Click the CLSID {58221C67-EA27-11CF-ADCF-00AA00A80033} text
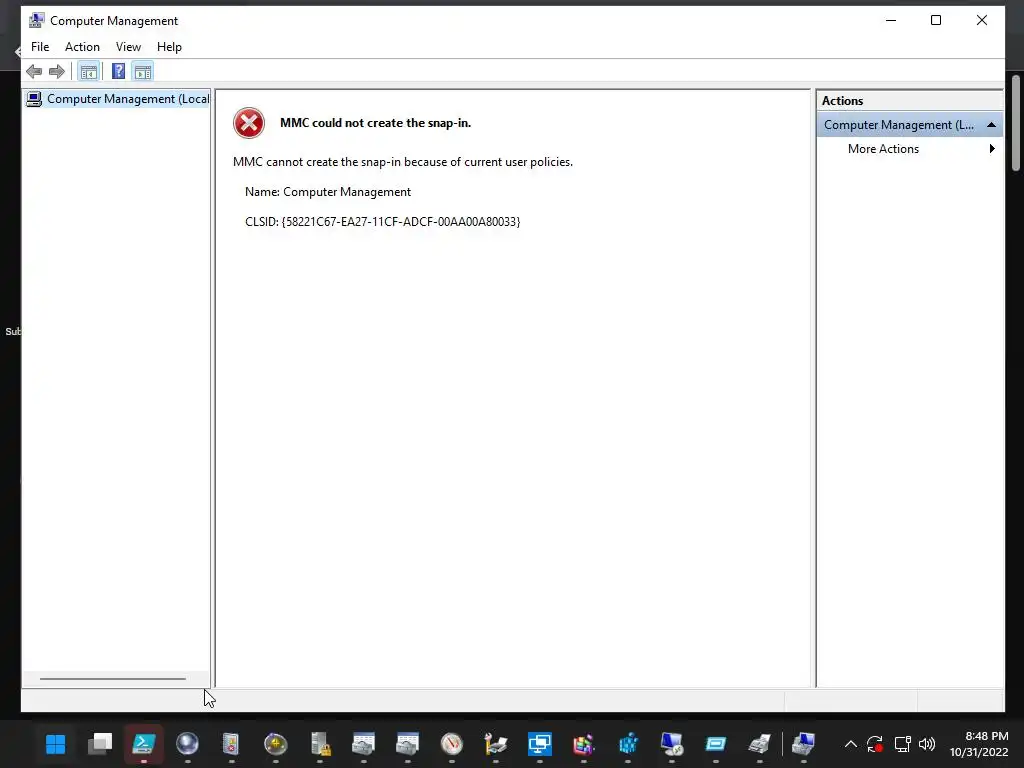Screen dimensions: 1024x768 pyautogui.click(x=383, y=222)
